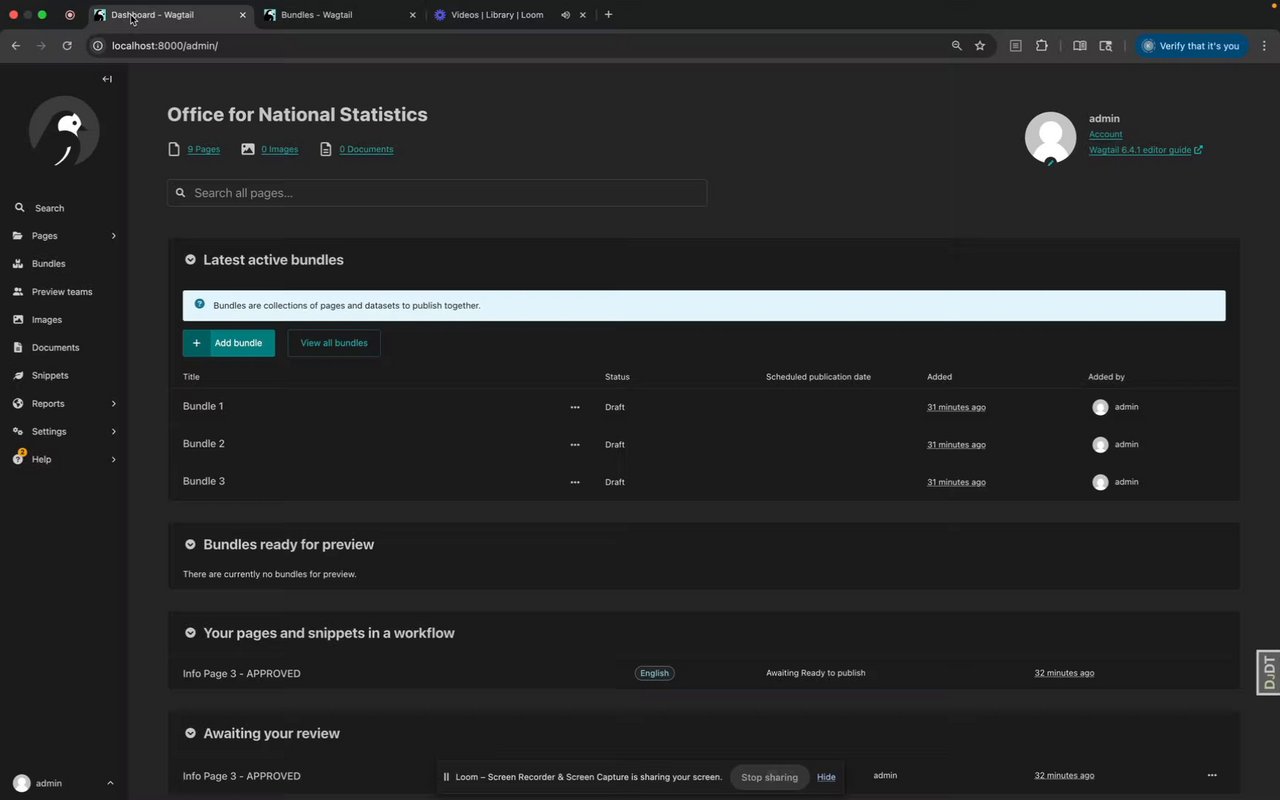Open Bundles from the sidebar

point(64,264)
